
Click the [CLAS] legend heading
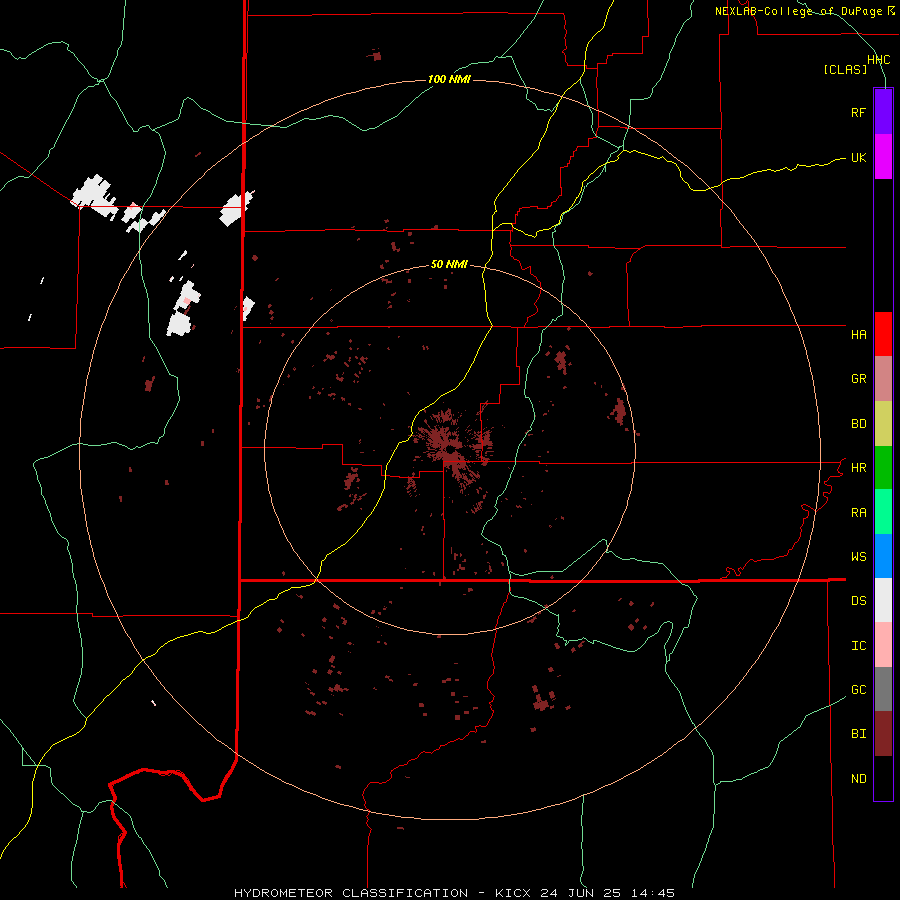(x=845, y=69)
